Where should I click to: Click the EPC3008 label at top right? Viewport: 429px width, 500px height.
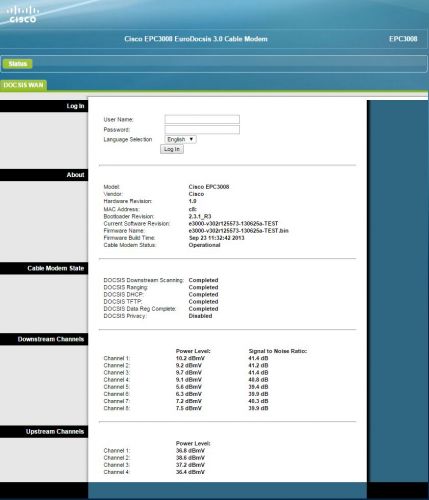coord(403,39)
